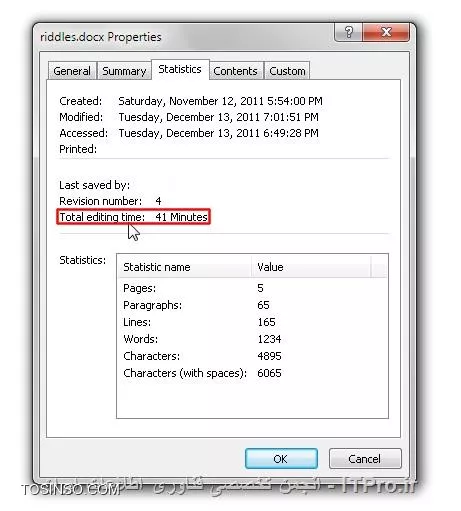Click the Cancel button
Viewport: 461px width, 511px height.
[x=365, y=459]
